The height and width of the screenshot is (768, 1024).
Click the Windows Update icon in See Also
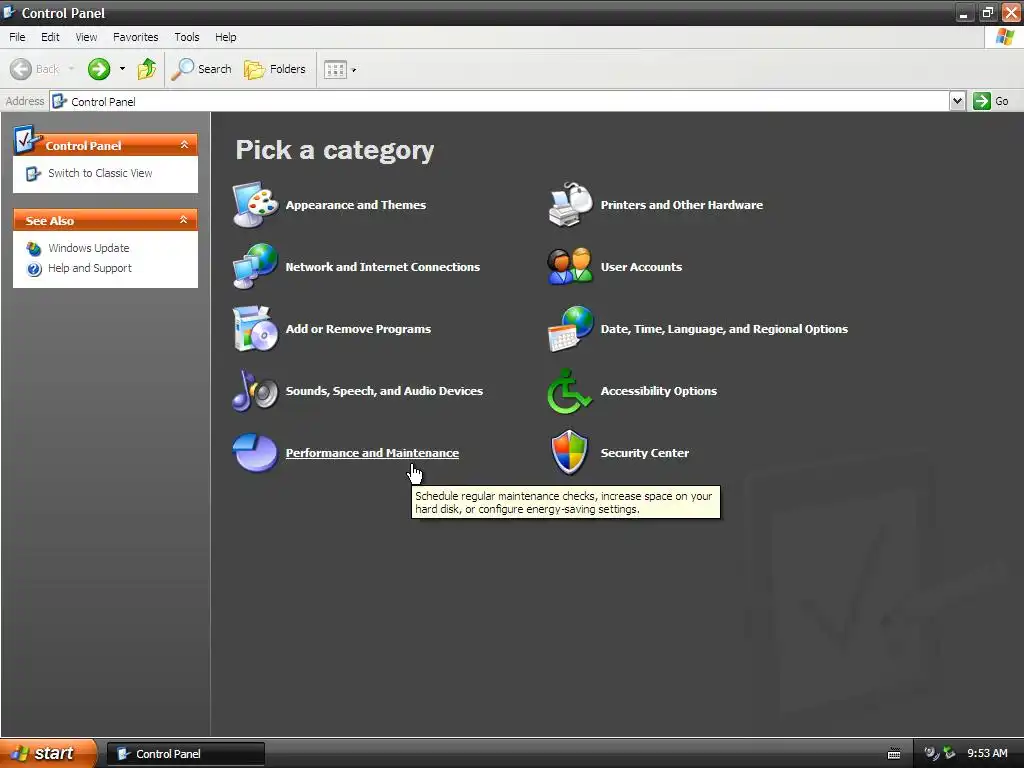(34, 248)
